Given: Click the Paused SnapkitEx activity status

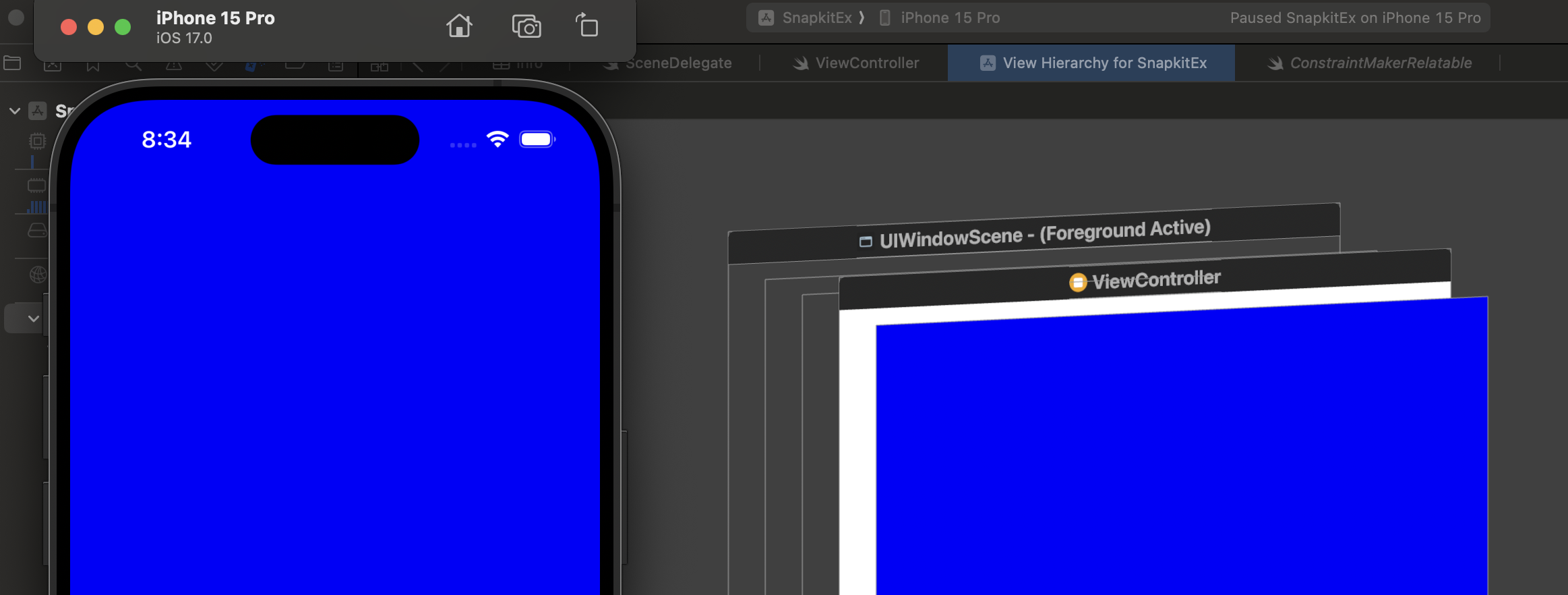Looking at the screenshot, I should [x=1355, y=18].
